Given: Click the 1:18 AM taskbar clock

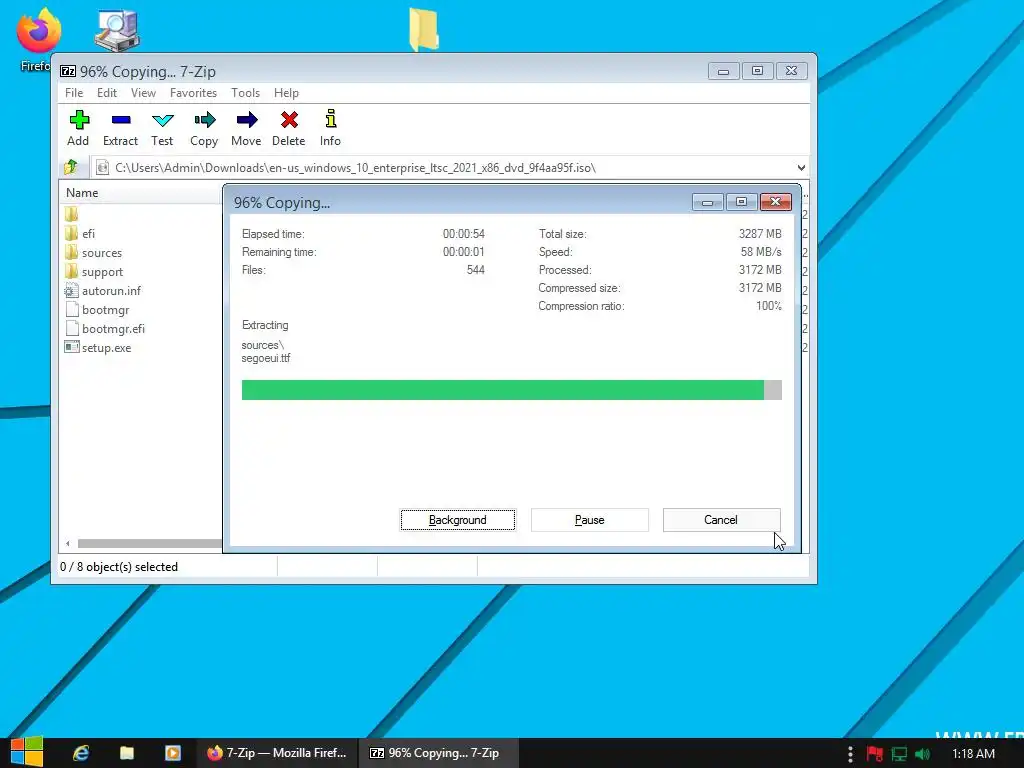Looking at the screenshot, I should (x=974, y=754).
